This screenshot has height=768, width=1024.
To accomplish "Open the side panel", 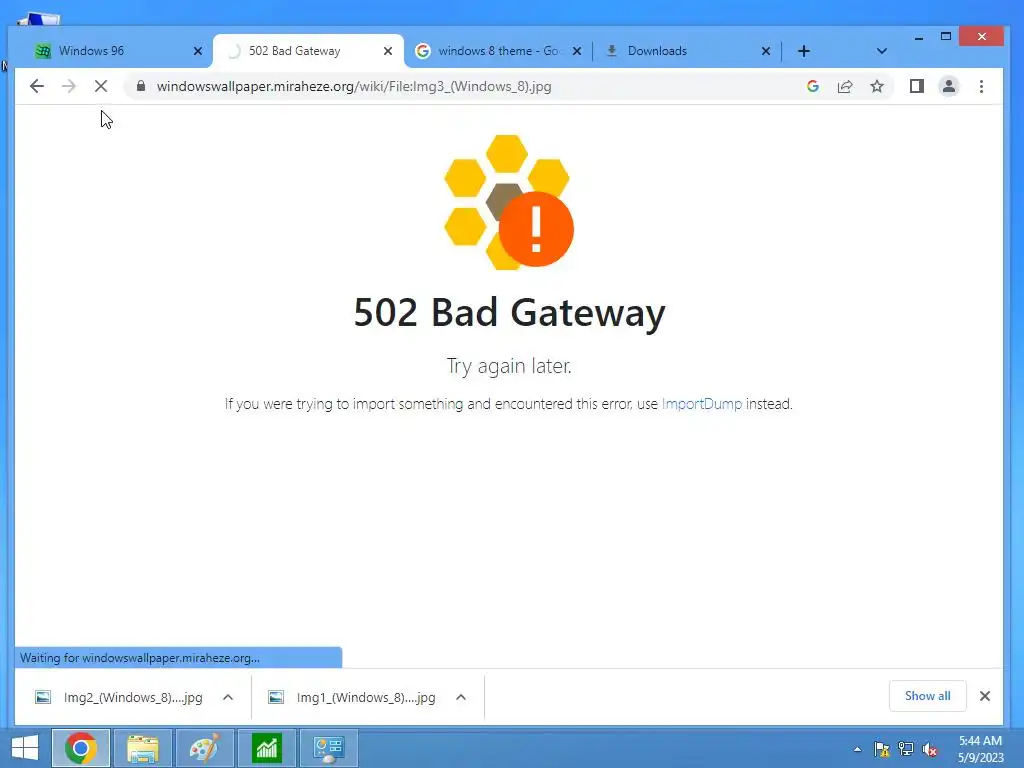I will [x=917, y=86].
